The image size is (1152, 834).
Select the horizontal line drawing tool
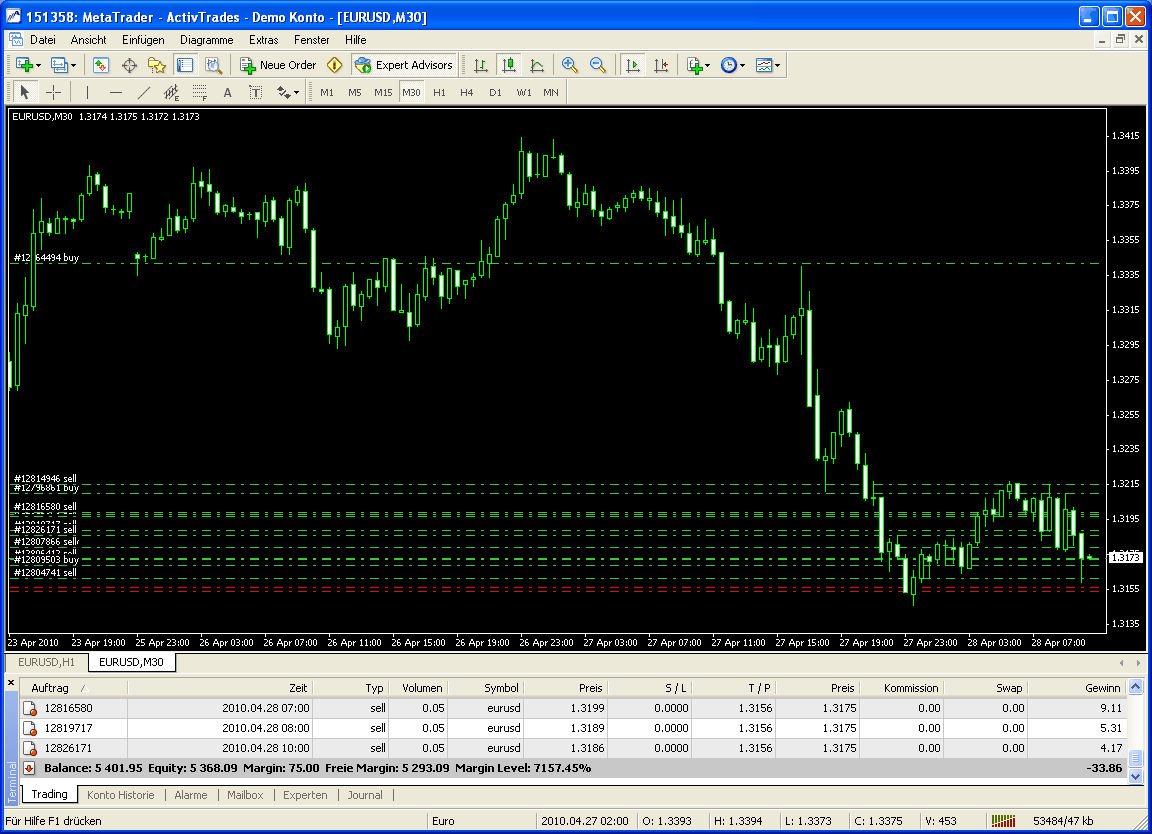114,91
